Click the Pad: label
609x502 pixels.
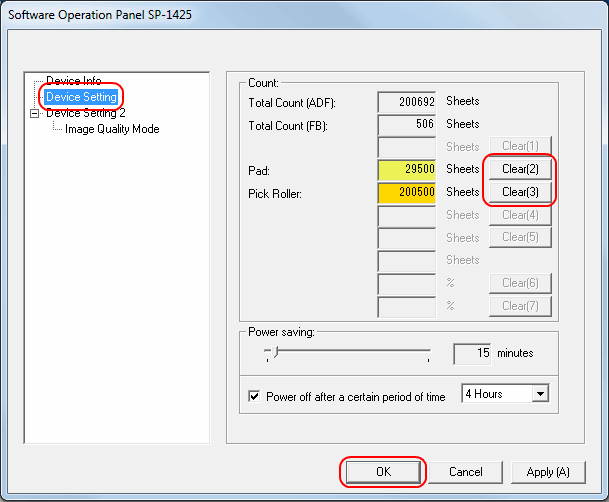tap(259, 170)
